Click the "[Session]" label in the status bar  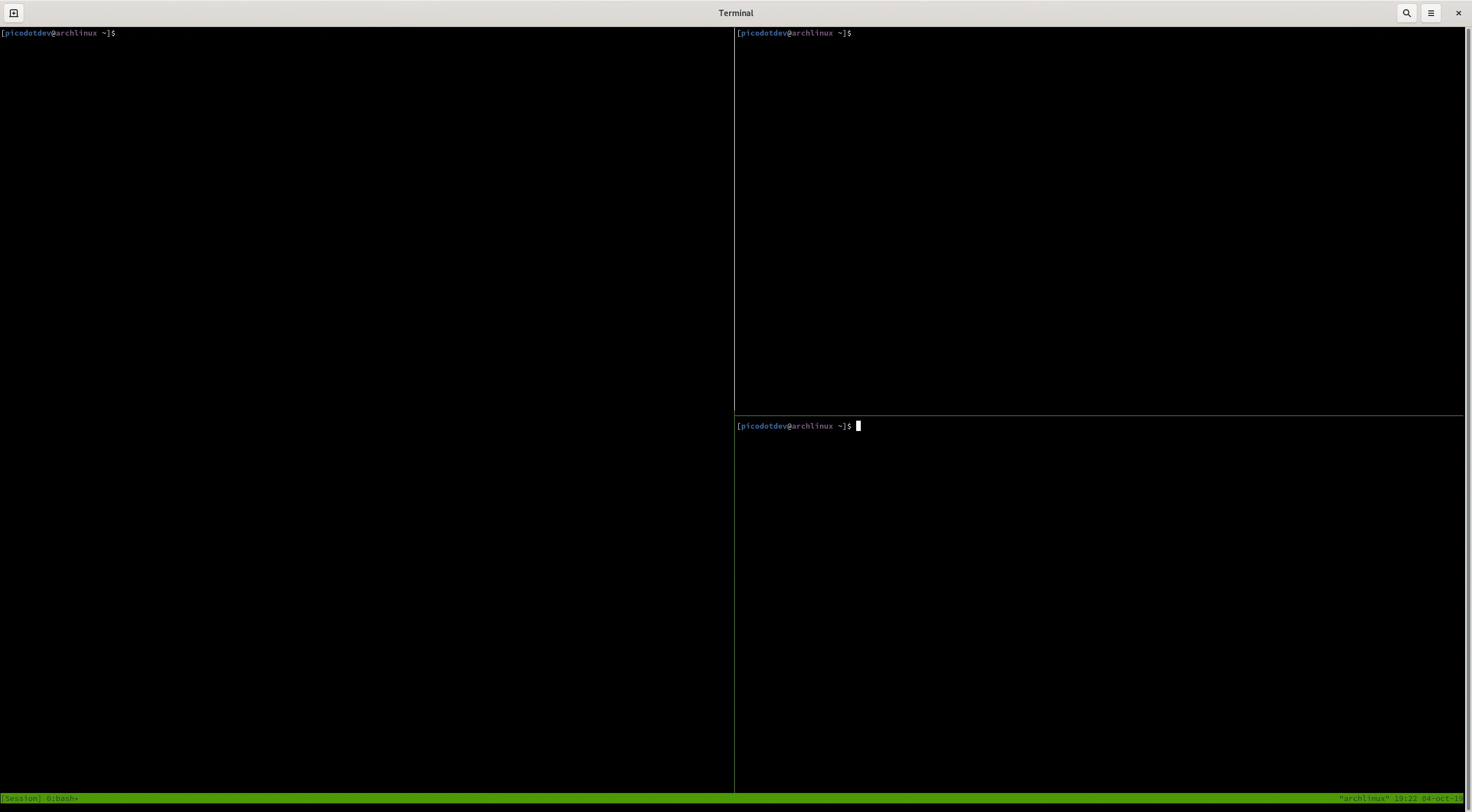22,798
